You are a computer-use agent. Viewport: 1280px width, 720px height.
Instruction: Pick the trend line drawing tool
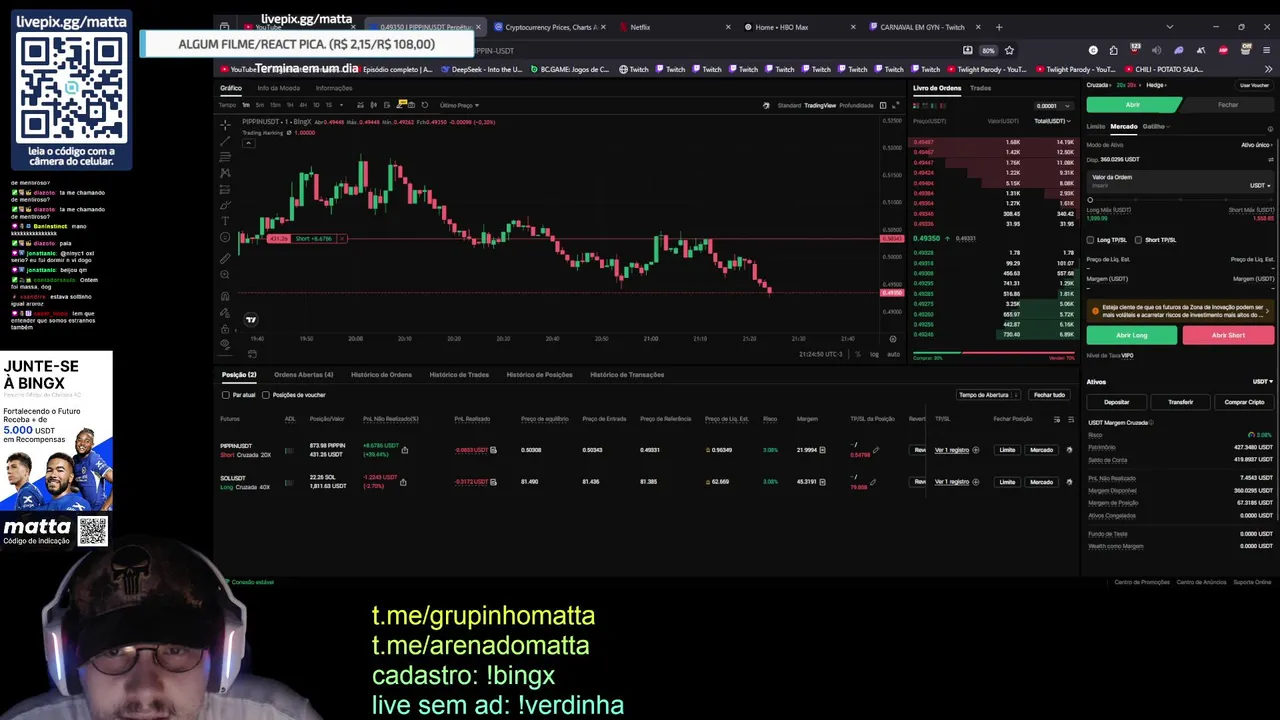coord(225,141)
